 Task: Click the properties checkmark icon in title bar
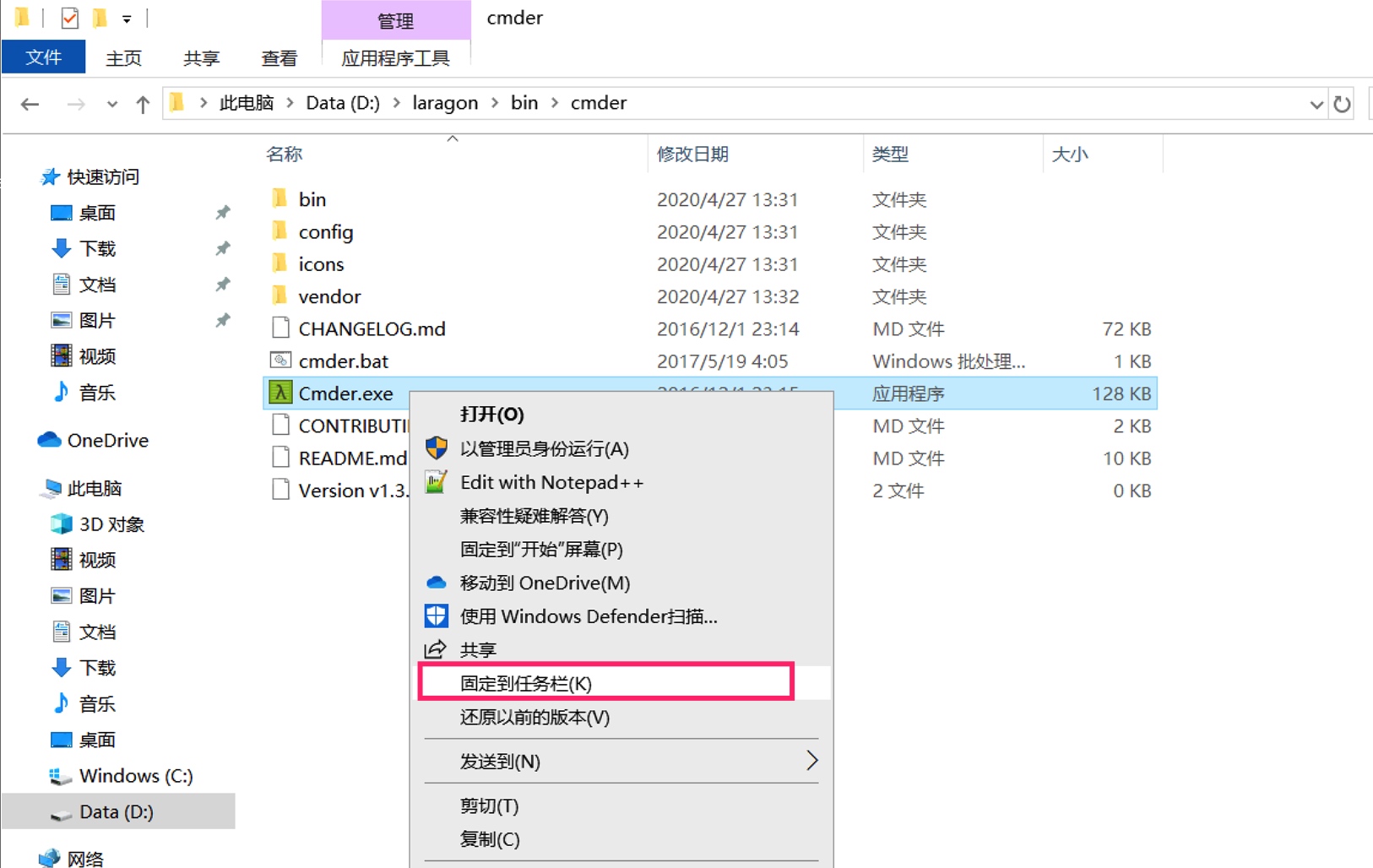coord(69,17)
